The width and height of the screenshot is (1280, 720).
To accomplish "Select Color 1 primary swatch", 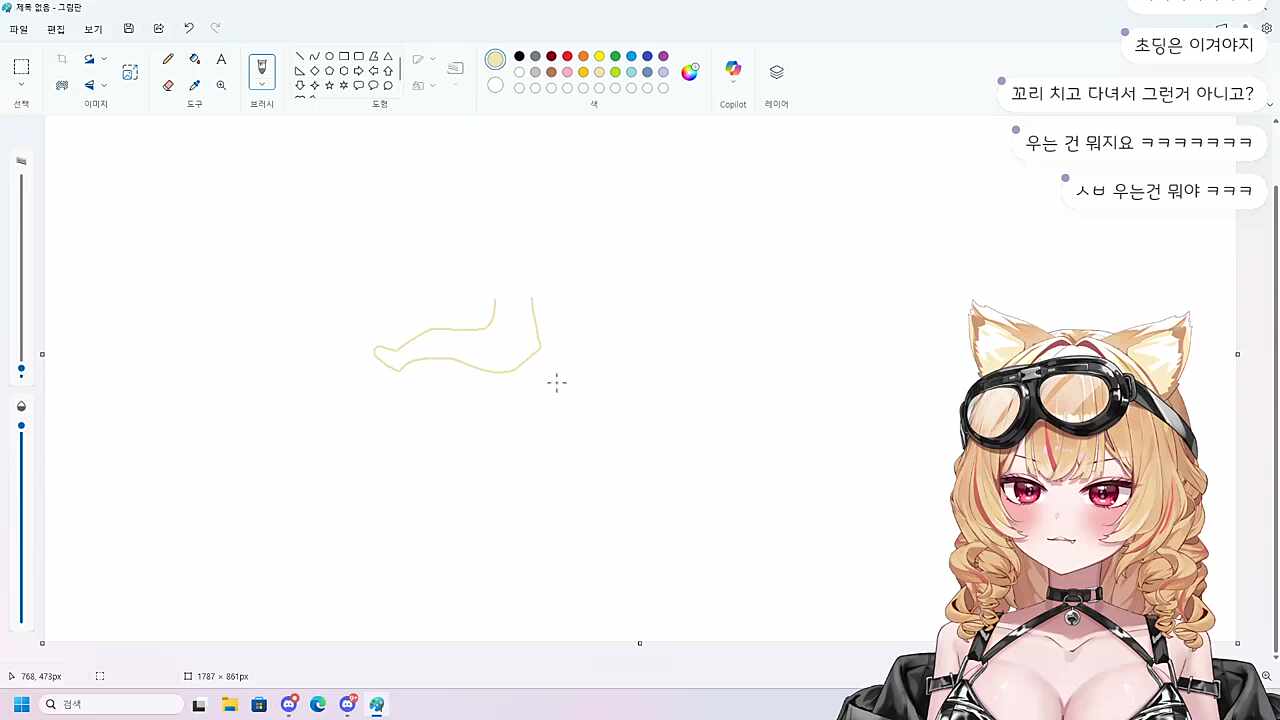I will [495, 60].
